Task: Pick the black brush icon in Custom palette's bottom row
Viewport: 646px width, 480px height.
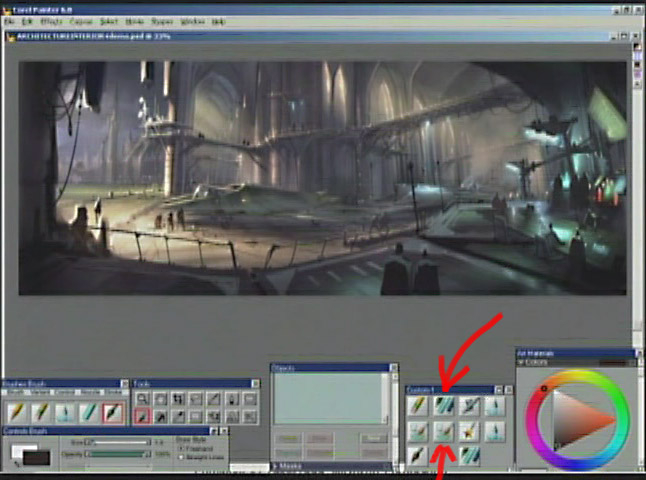Action: point(418,456)
